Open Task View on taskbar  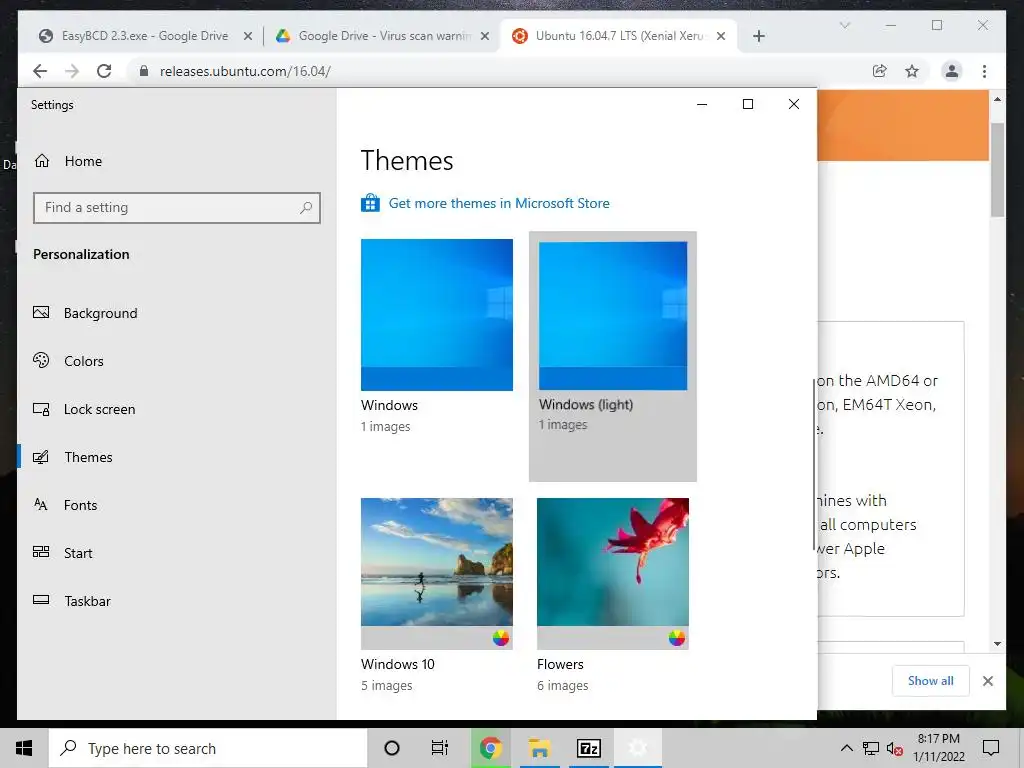(x=440, y=748)
